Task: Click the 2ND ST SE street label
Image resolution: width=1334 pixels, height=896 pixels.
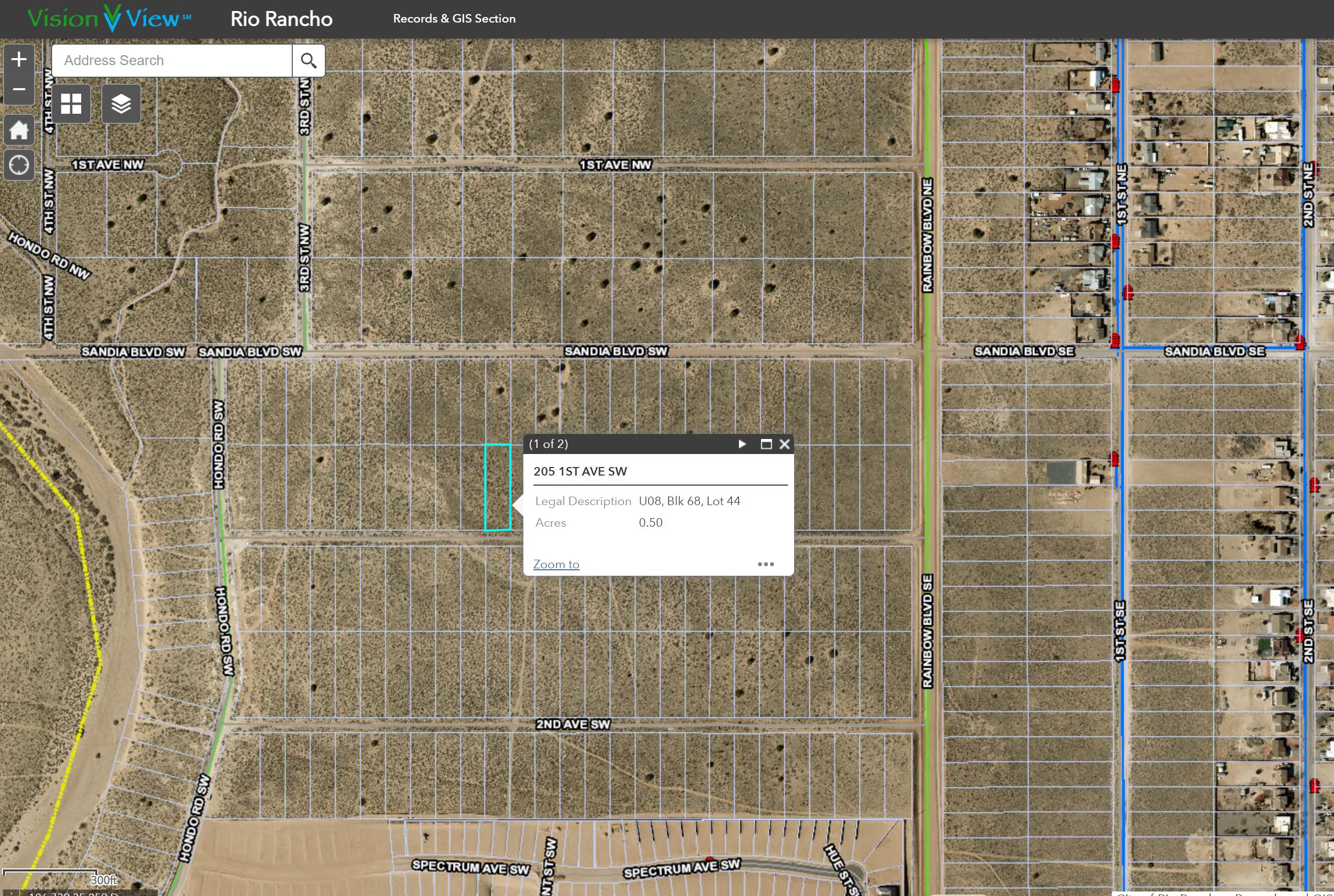Action: pyautogui.click(x=1308, y=631)
